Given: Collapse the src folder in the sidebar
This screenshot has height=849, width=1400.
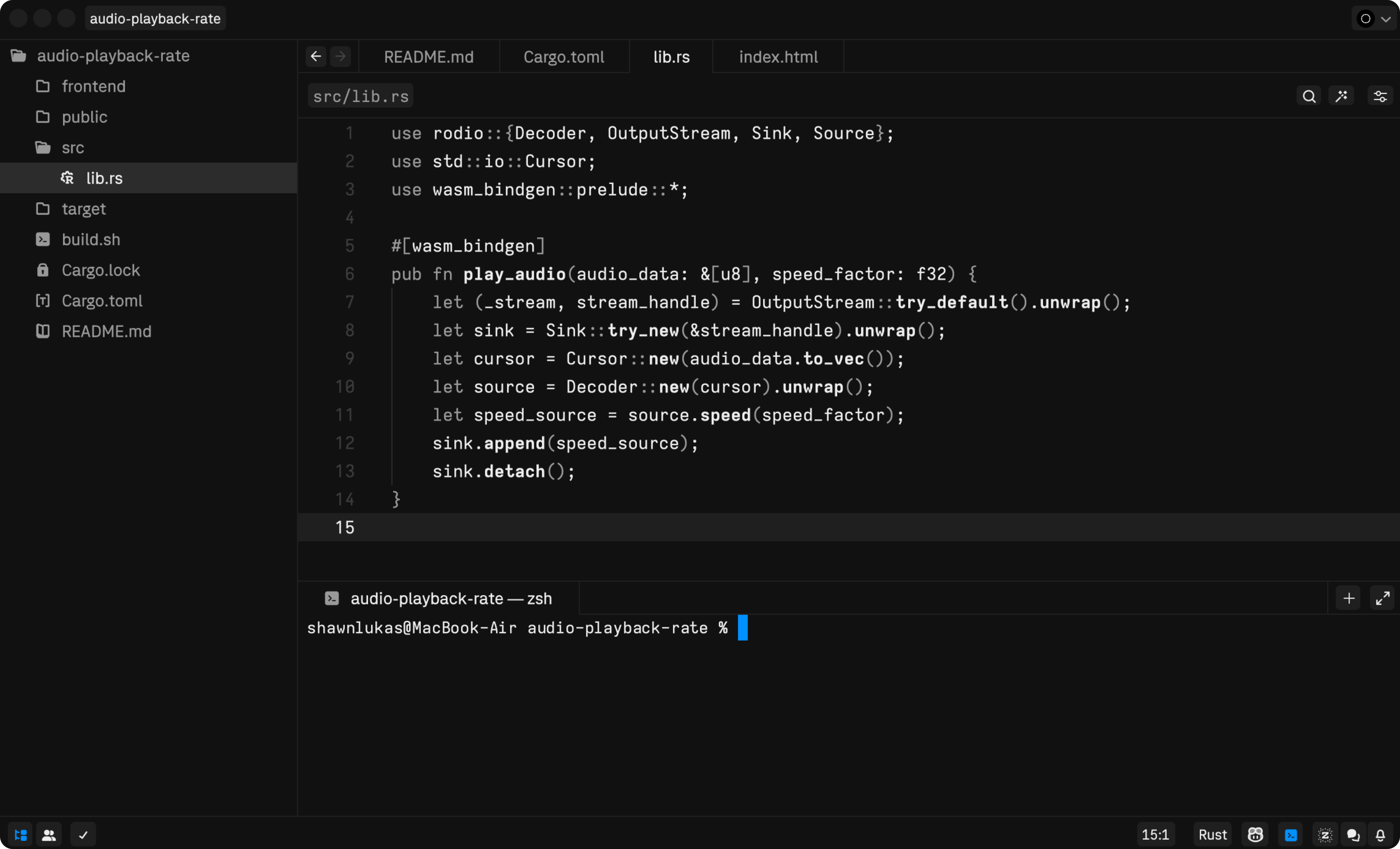Looking at the screenshot, I should [x=72, y=147].
